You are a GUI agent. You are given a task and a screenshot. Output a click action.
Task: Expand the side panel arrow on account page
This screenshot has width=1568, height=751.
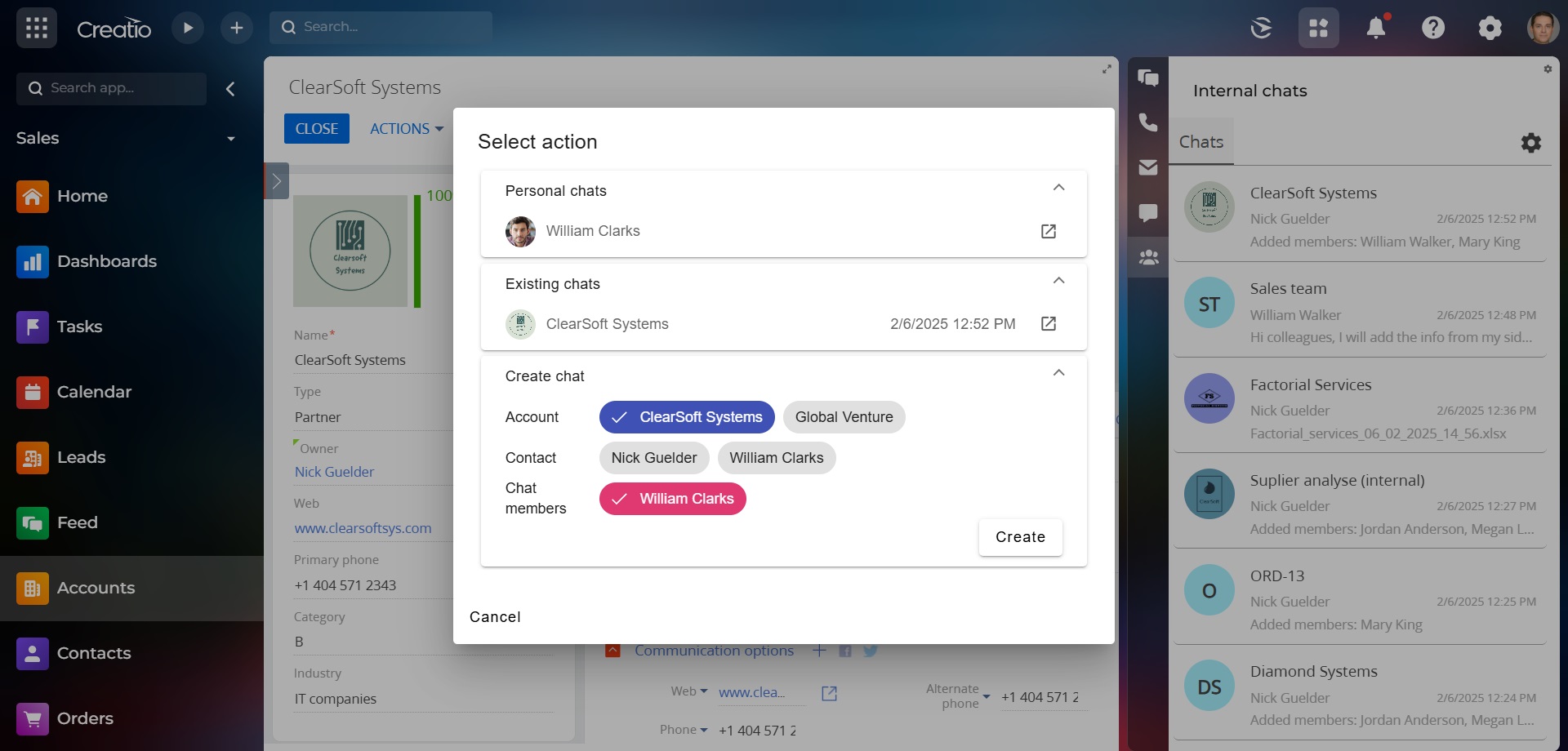277,181
